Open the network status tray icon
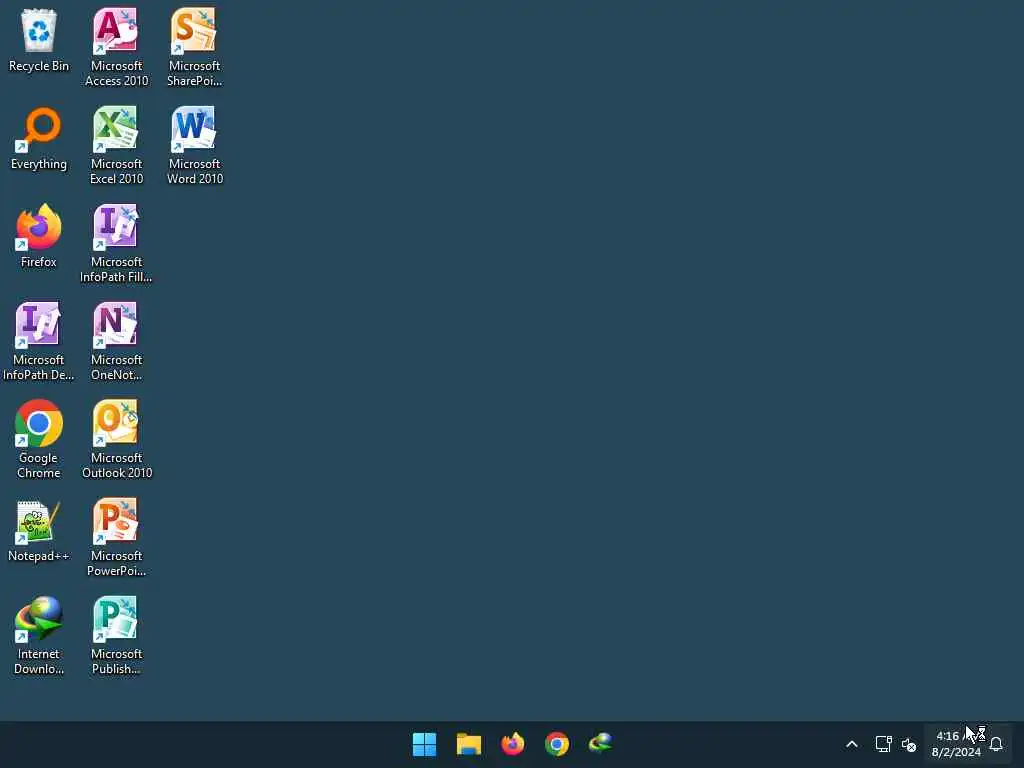The width and height of the screenshot is (1024, 768). [883, 744]
